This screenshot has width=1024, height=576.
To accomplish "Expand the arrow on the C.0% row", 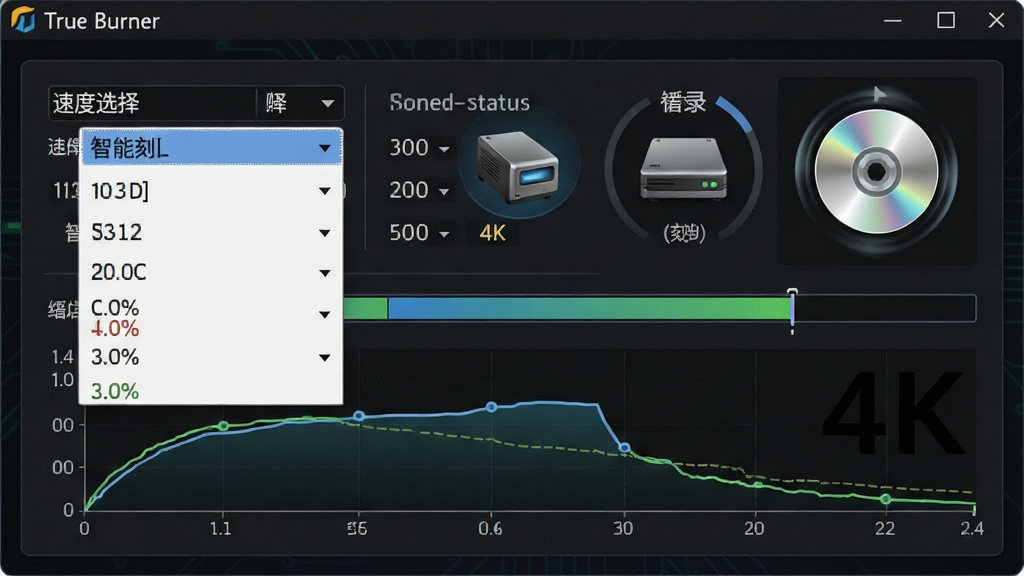I will [x=325, y=314].
